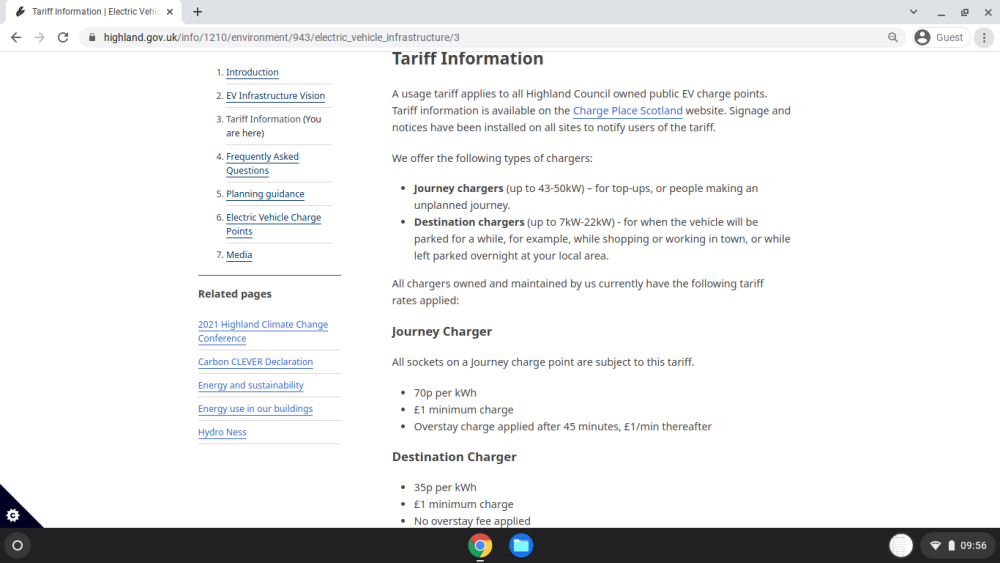Image resolution: width=1000 pixels, height=563 pixels.
Task: Click 'Tariff Information (You are here)' item
Action: (274, 126)
